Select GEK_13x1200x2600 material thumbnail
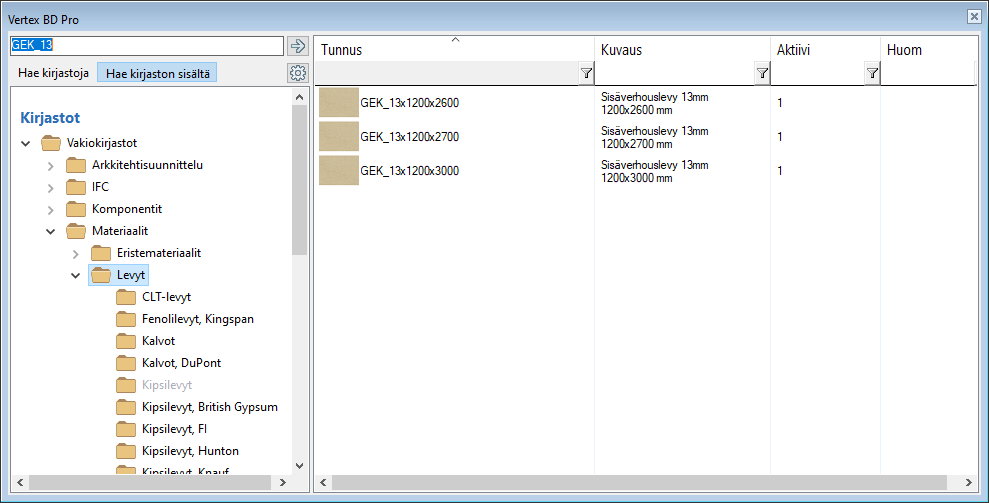Viewport: 989px width, 503px height. [338, 102]
